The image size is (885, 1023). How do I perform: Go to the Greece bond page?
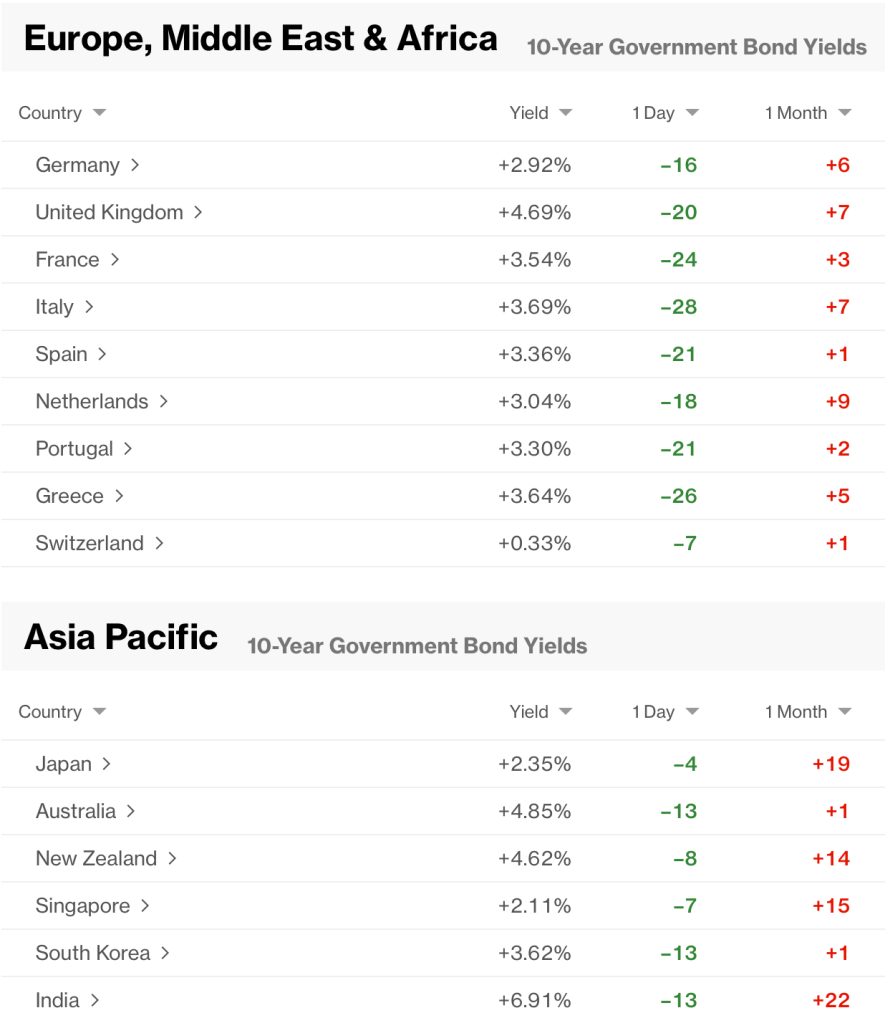coord(69,496)
